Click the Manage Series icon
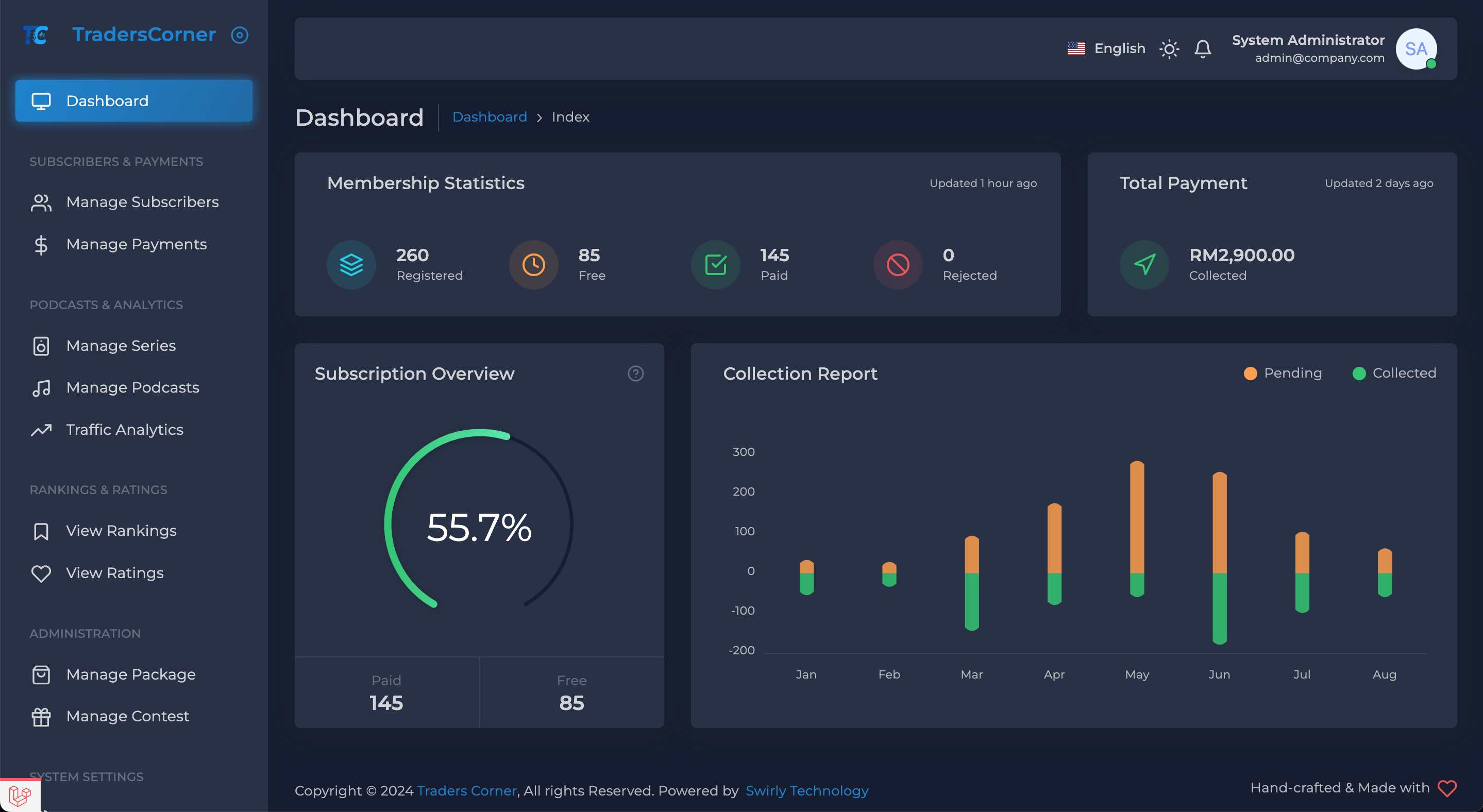The width and height of the screenshot is (1483, 812). pos(41,346)
